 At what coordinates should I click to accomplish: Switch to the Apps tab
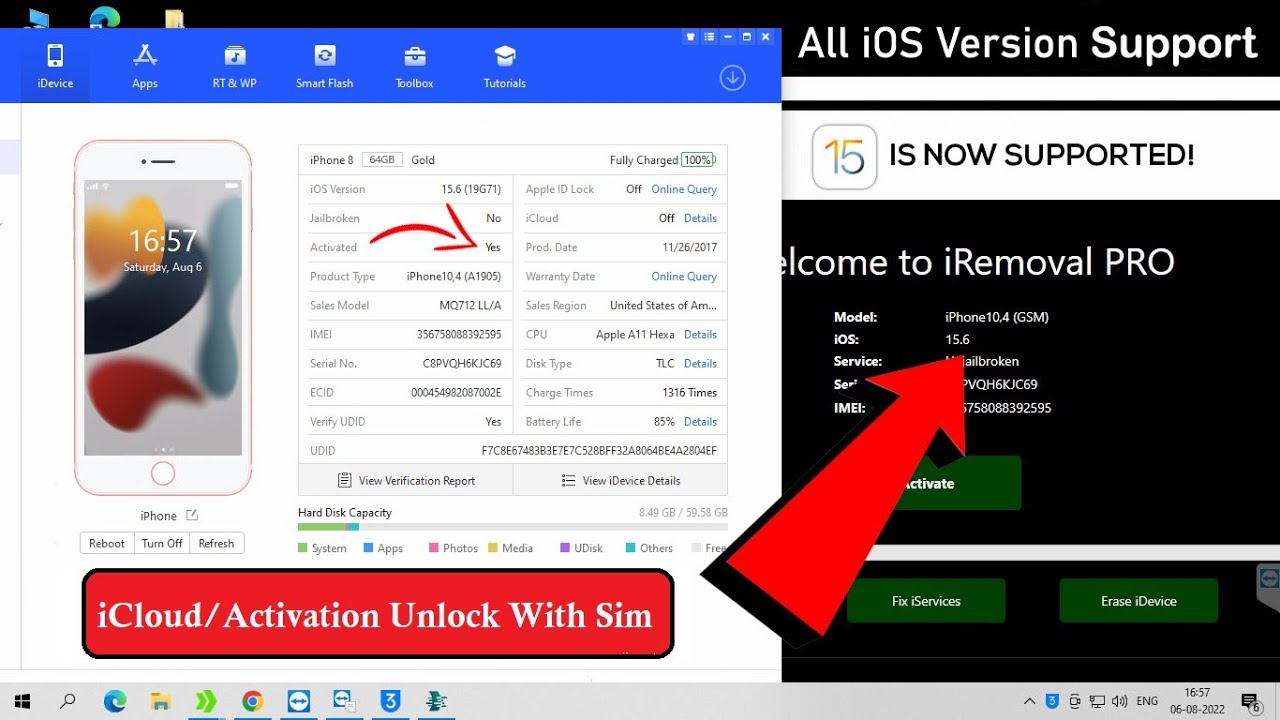pyautogui.click(x=145, y=66)
